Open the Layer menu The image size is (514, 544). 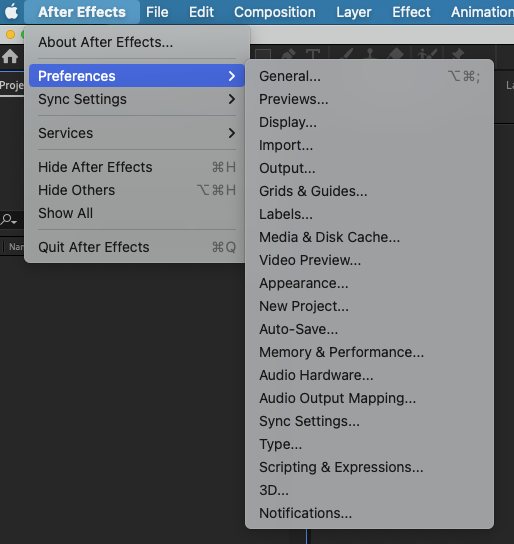tap(354, 12)
